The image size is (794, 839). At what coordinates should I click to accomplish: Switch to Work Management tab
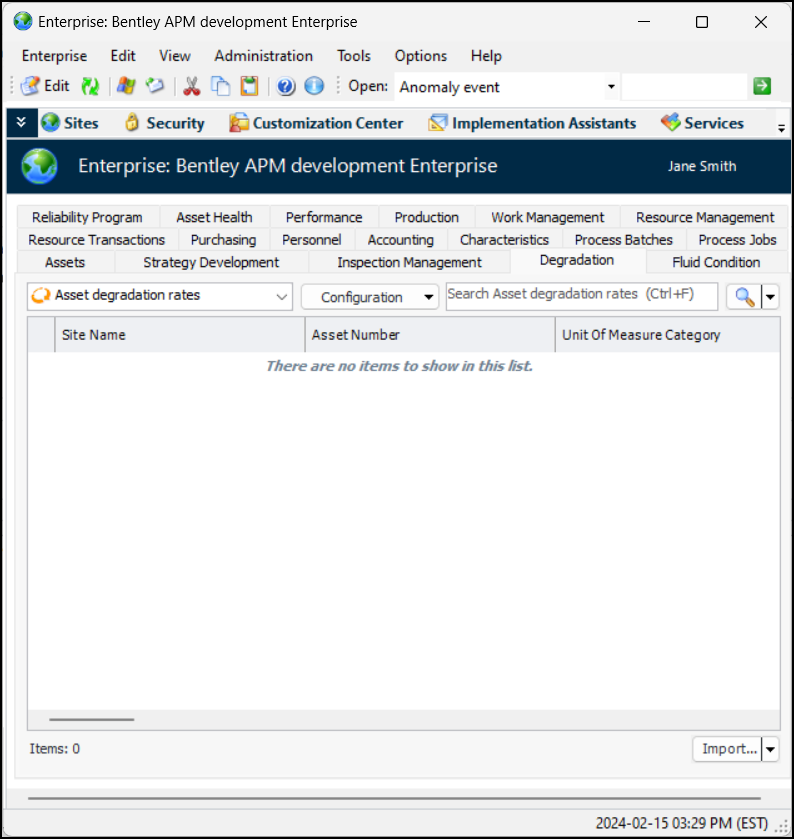[x=548, y=217]
